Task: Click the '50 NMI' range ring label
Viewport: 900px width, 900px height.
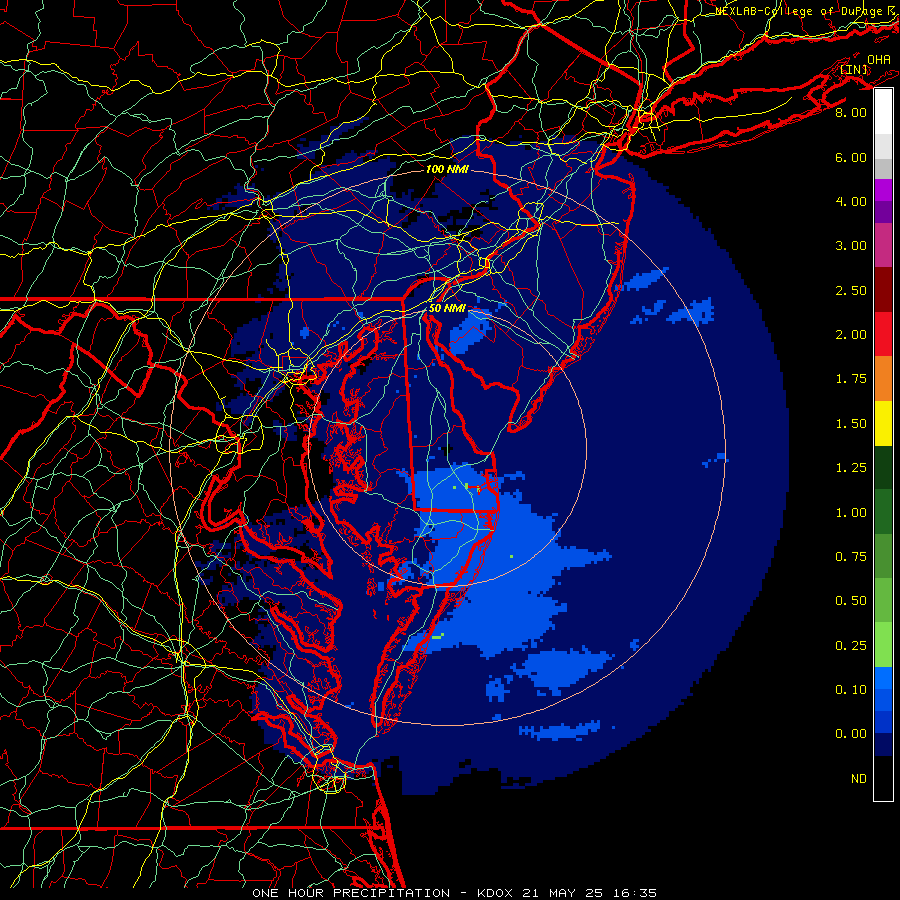Action: (x=447, y=308)
